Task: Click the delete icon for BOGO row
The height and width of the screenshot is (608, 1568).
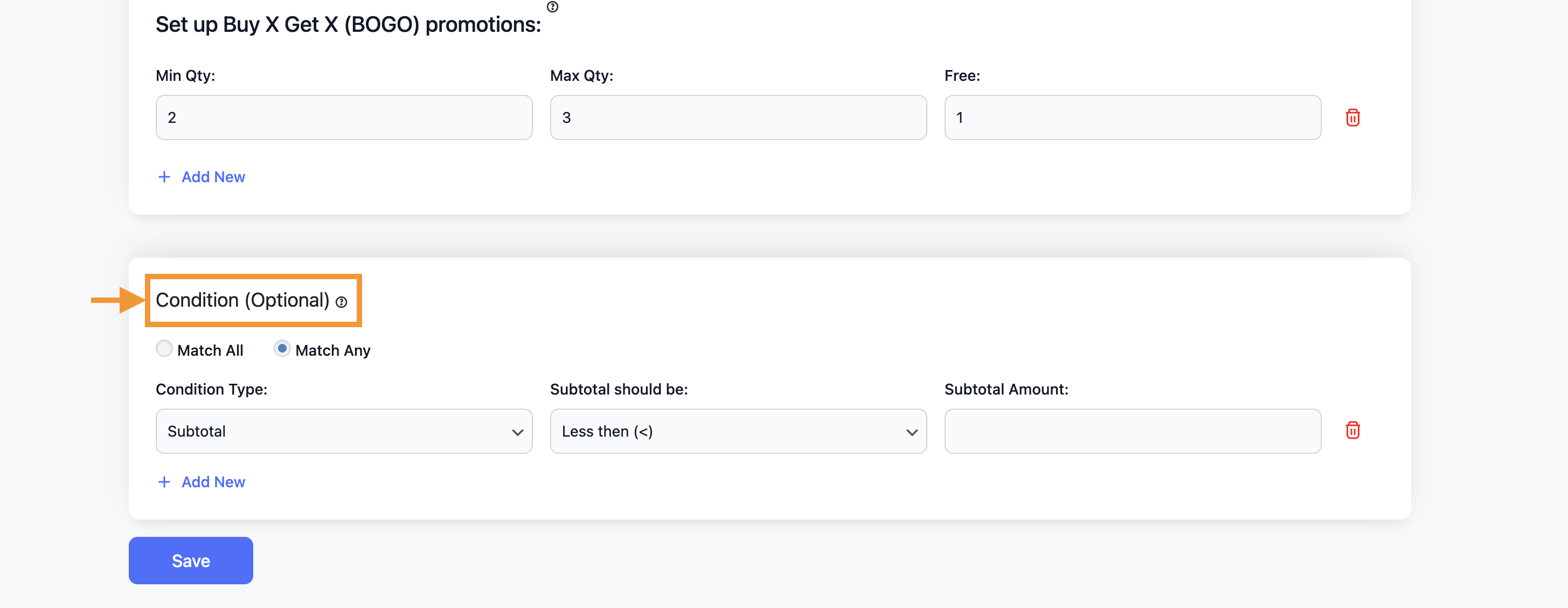Action: point(1353,117)
